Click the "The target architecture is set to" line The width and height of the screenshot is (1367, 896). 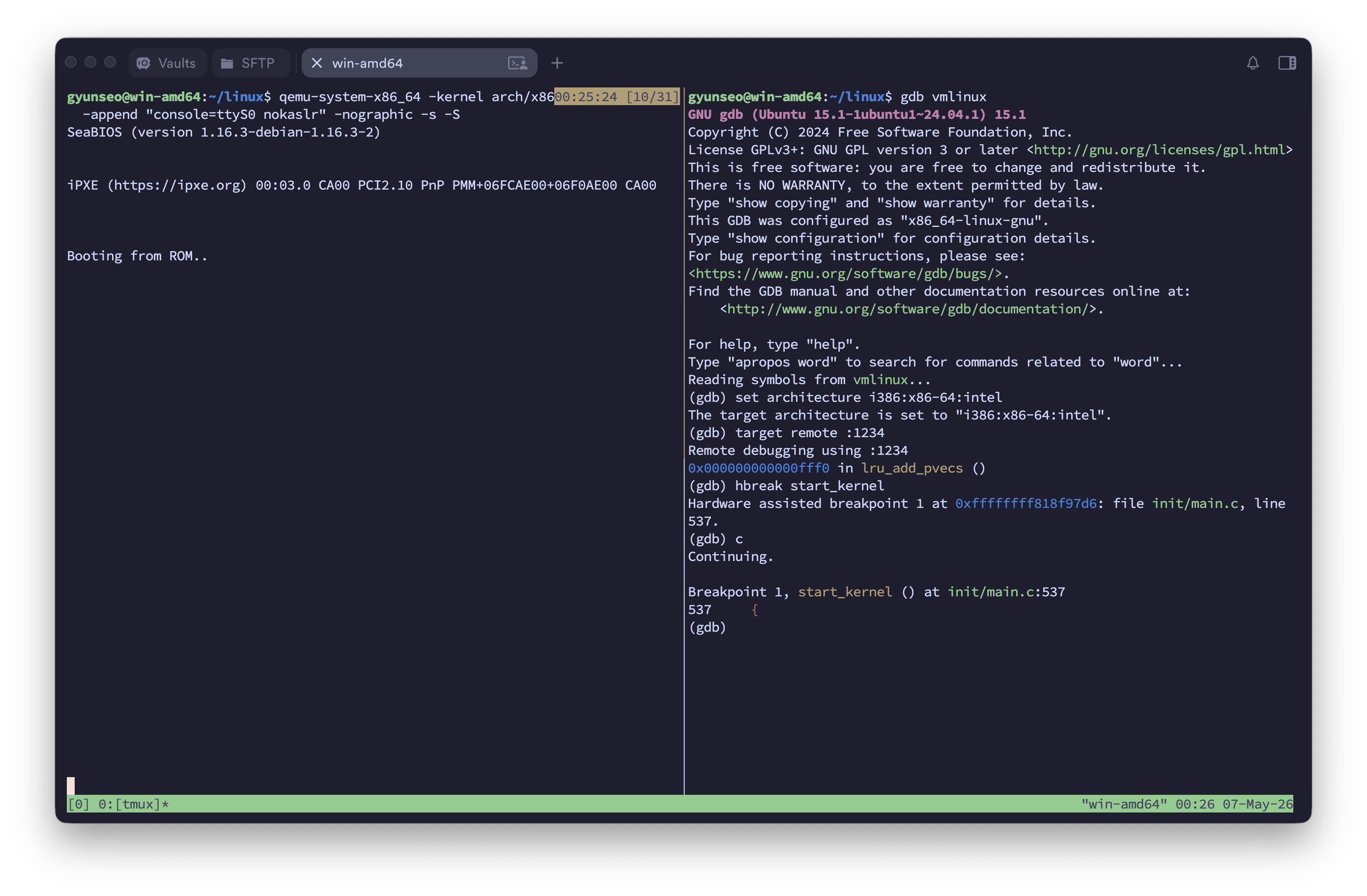900,415
